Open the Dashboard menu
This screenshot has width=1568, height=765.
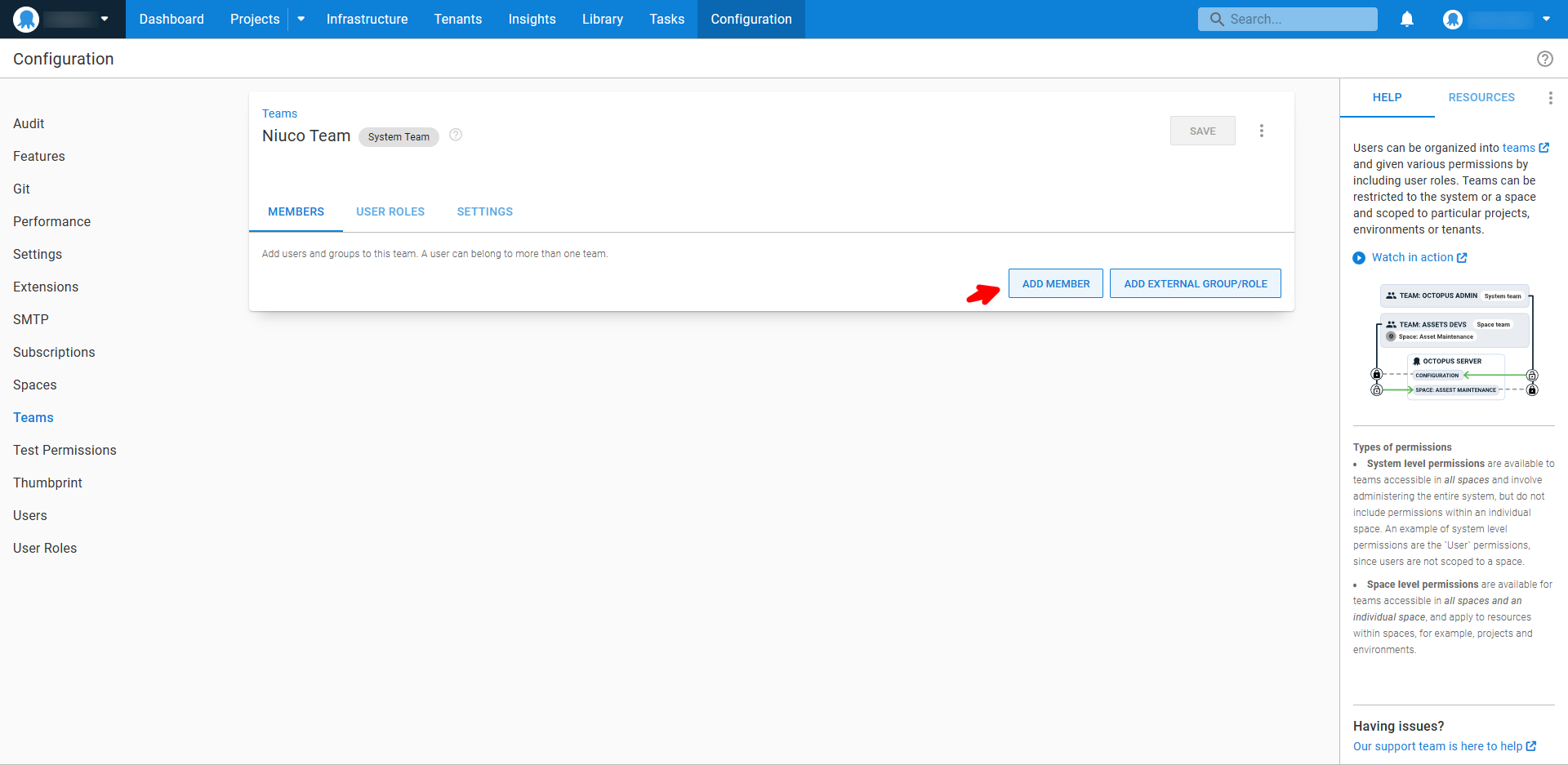click(171, 19)
